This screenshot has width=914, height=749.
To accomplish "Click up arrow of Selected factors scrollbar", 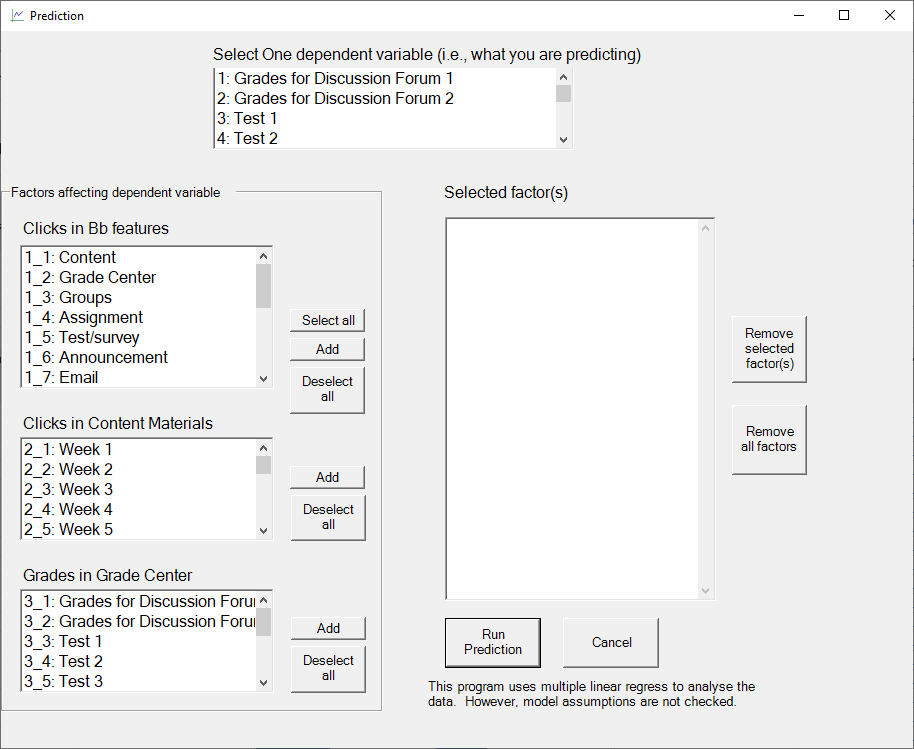I will coord(705,228).
